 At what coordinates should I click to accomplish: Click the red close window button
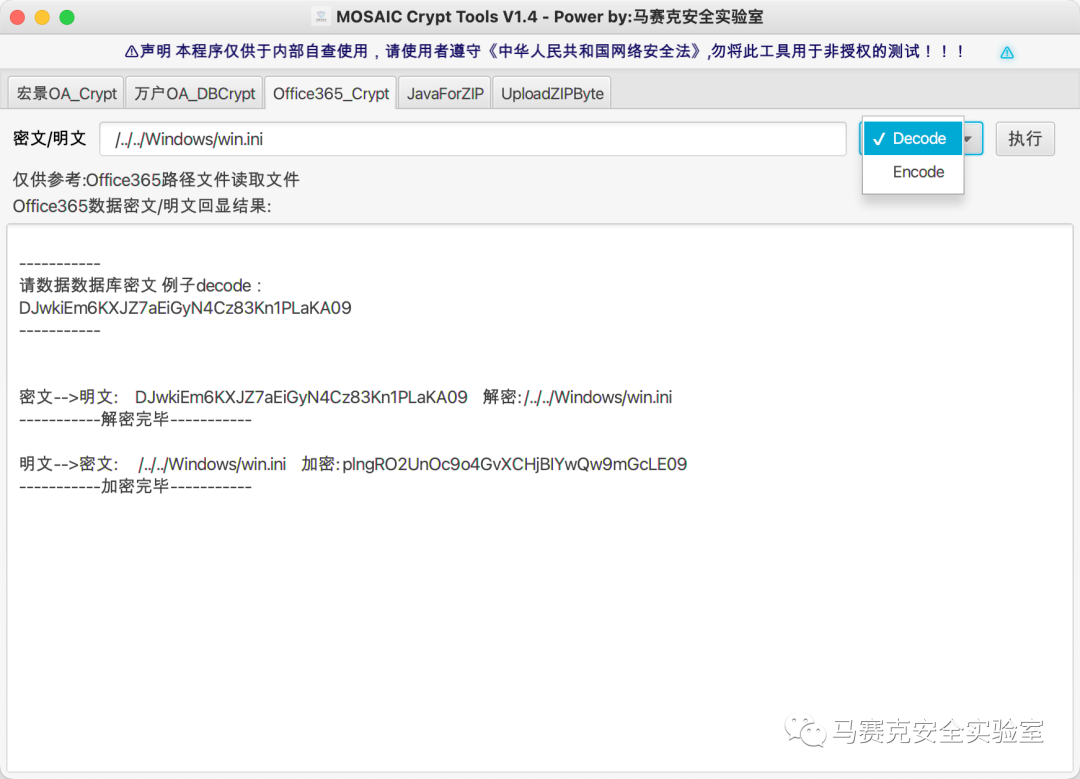pos(18,17)
